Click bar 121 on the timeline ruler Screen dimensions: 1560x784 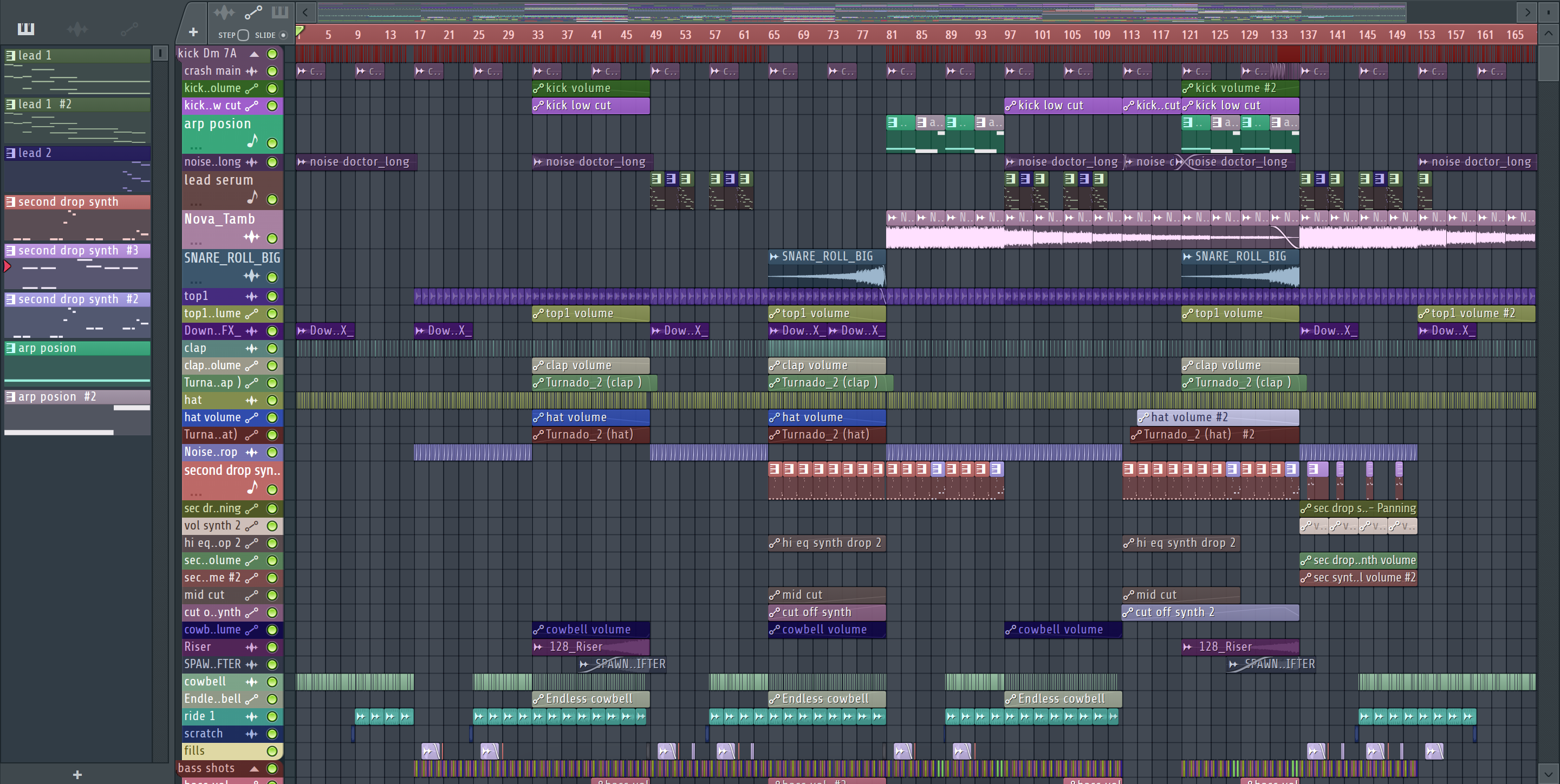1189,35
